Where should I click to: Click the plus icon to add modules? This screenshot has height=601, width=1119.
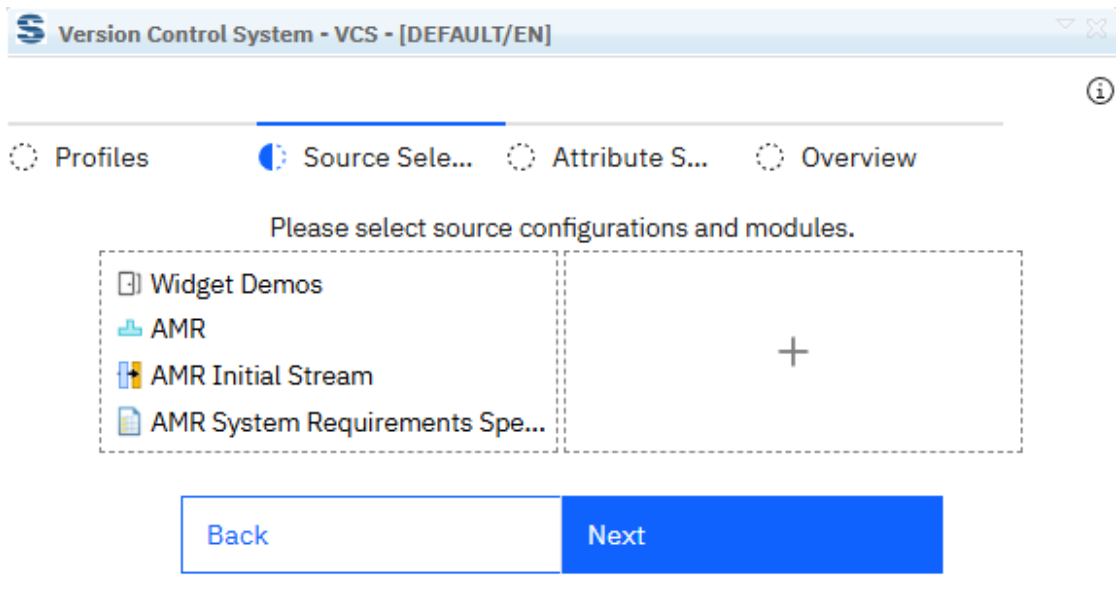click(x=793, y=352)
